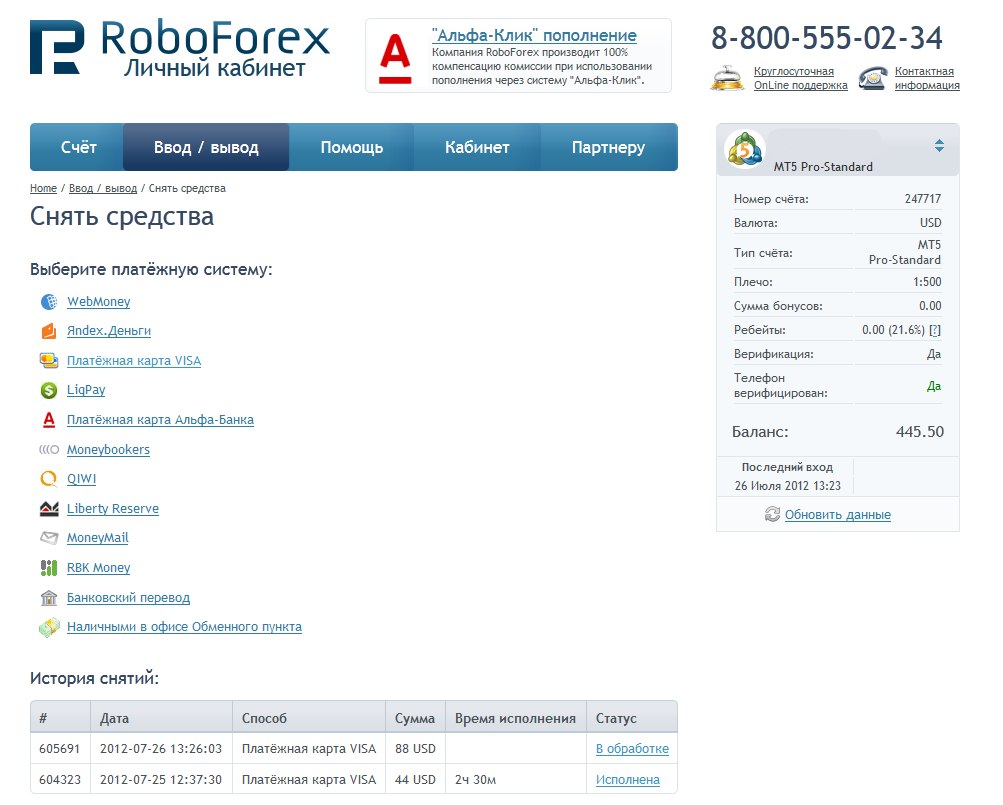Select Moneybookers payment link

pos(108,450)
